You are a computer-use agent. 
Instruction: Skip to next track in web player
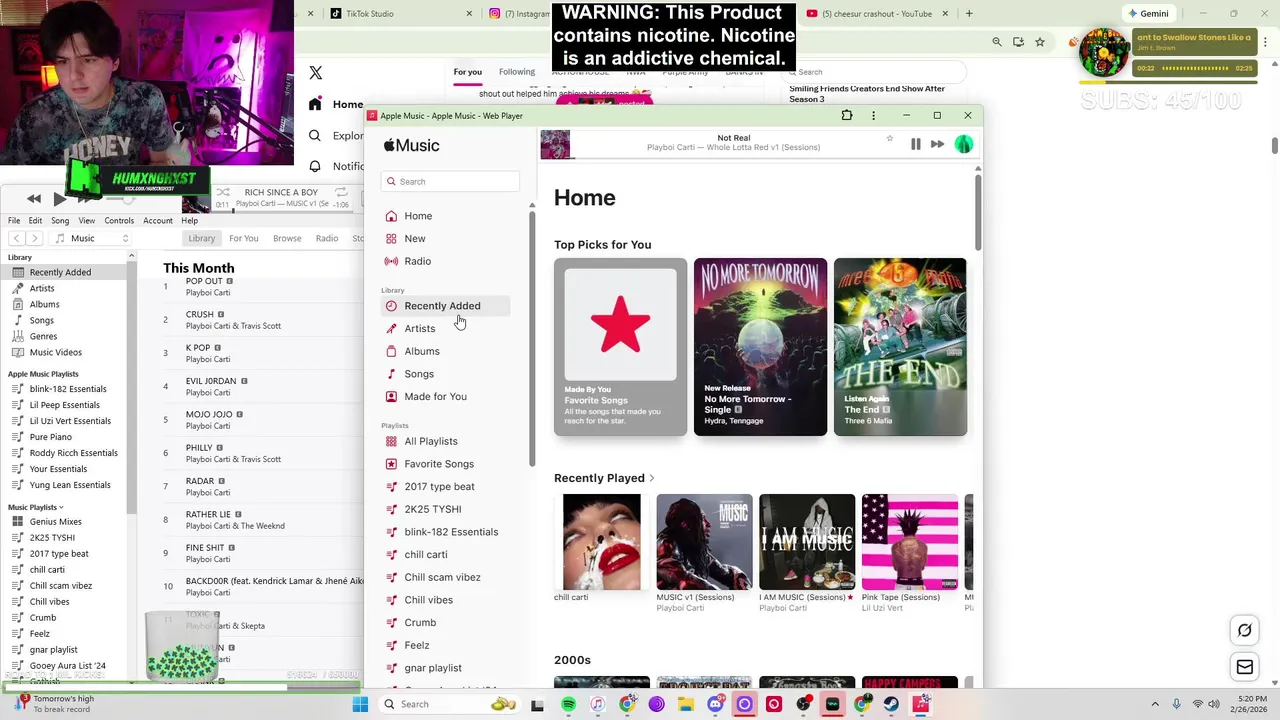tap(937, 144)
